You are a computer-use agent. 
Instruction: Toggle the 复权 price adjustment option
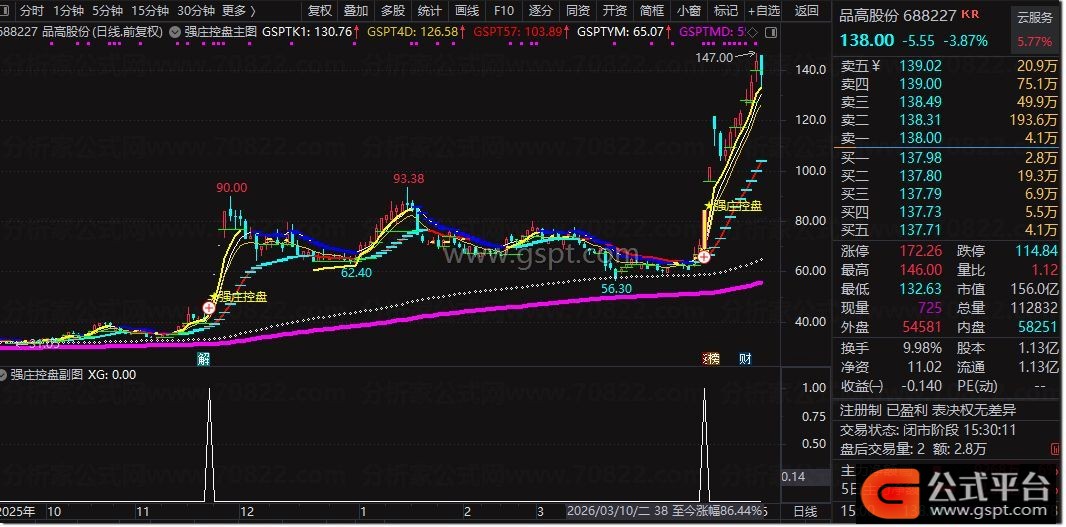point(320,10)
